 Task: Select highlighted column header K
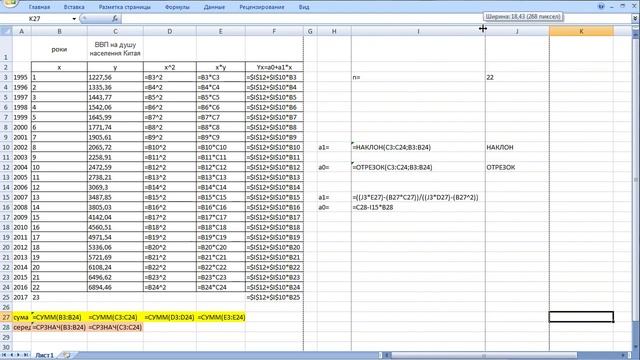[x=581, y=31]
